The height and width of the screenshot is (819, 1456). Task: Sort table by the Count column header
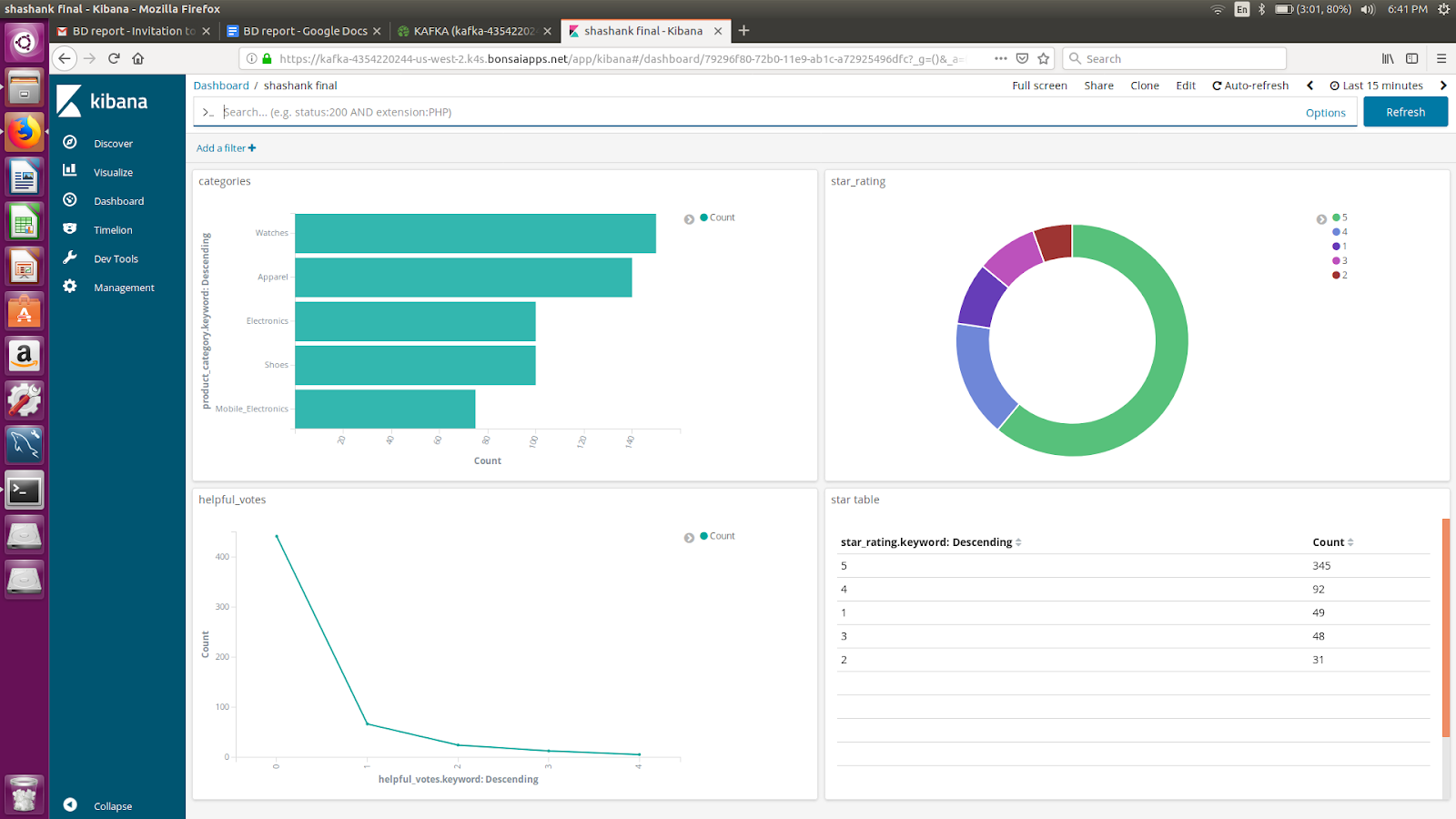click(x=1332, y=542)
